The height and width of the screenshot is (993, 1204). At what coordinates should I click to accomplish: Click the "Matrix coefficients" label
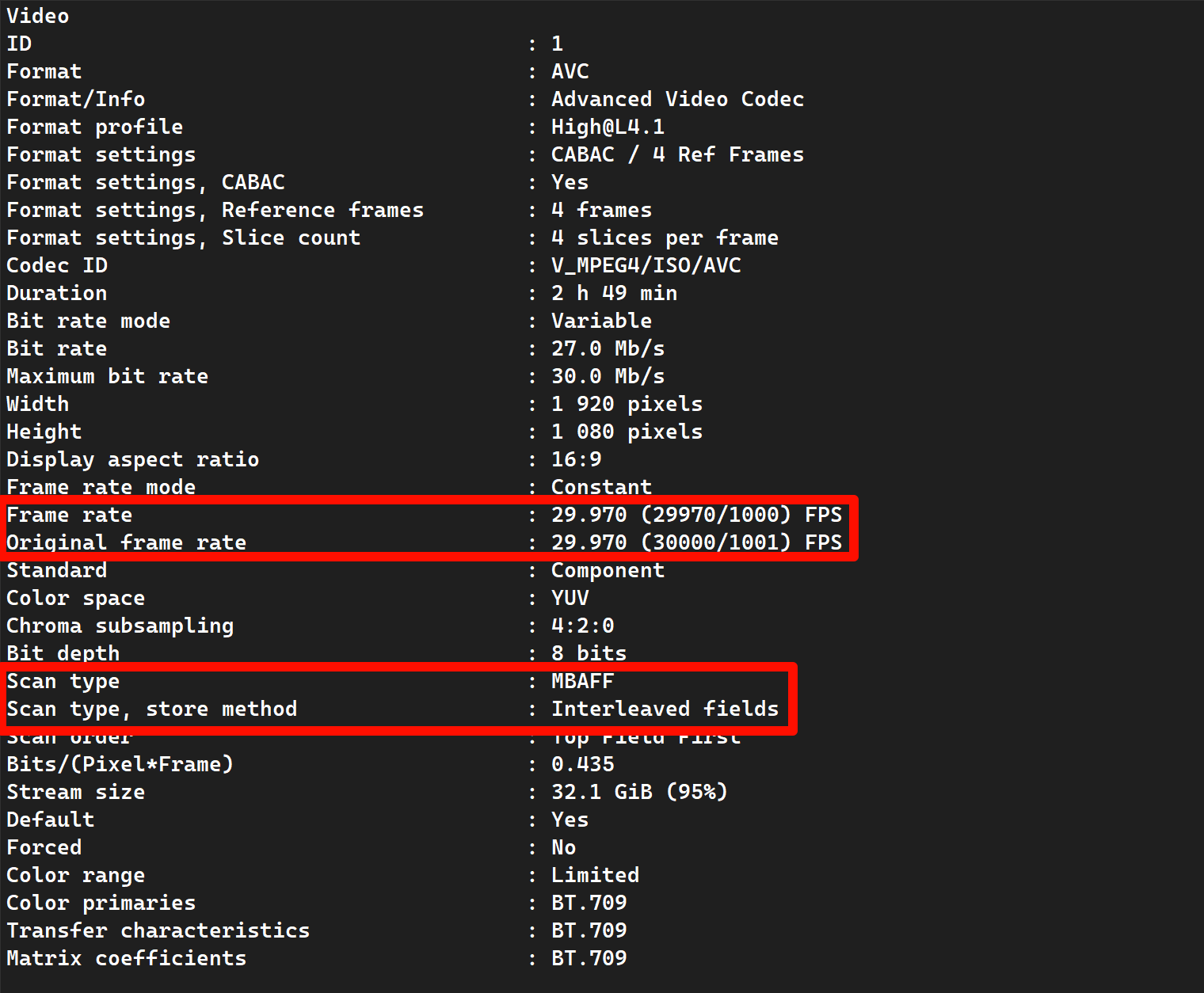click(x=126, y=958)
